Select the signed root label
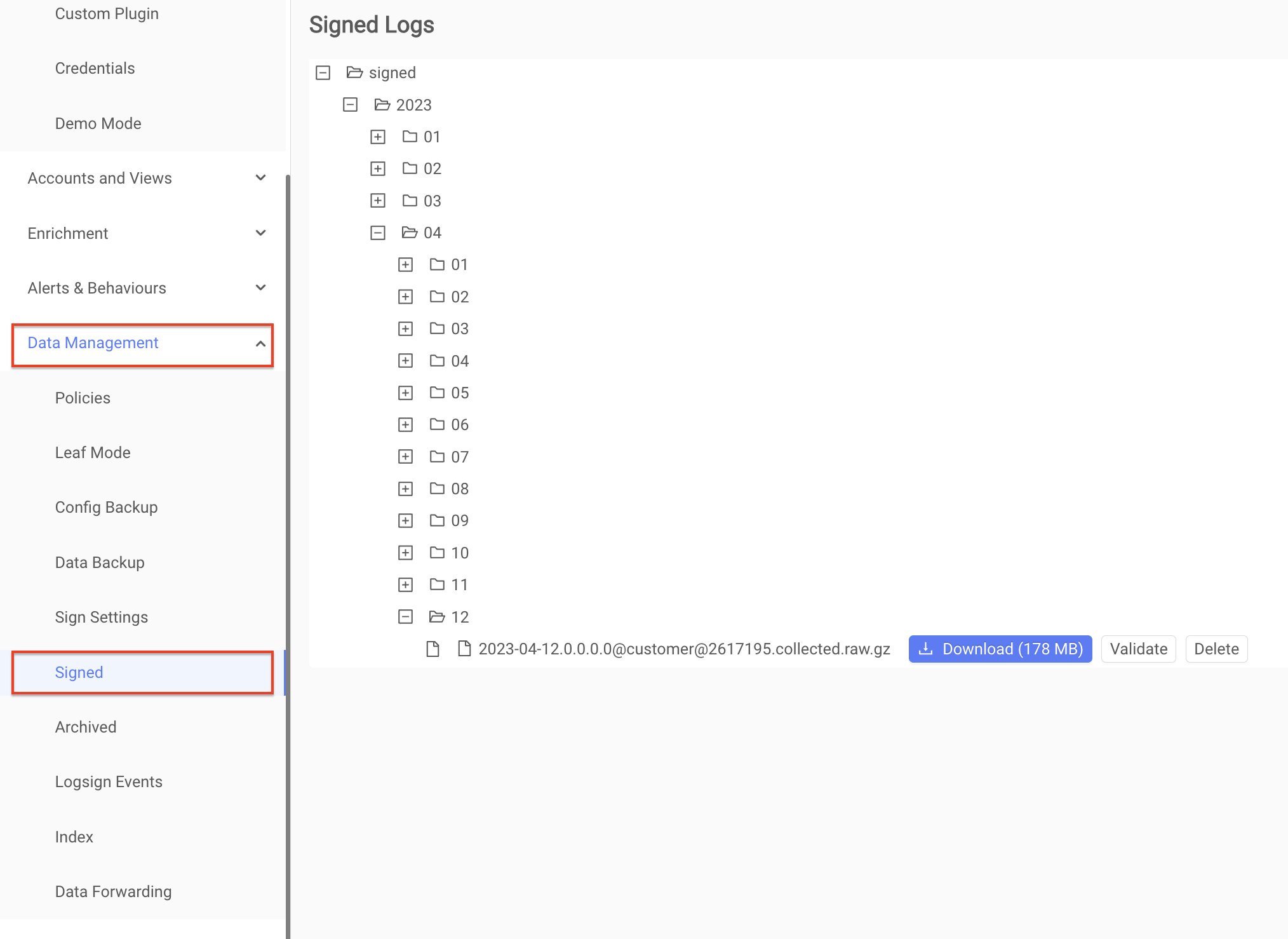The image size is (1288, 939). pyautogui.click(x=392, y=73)
